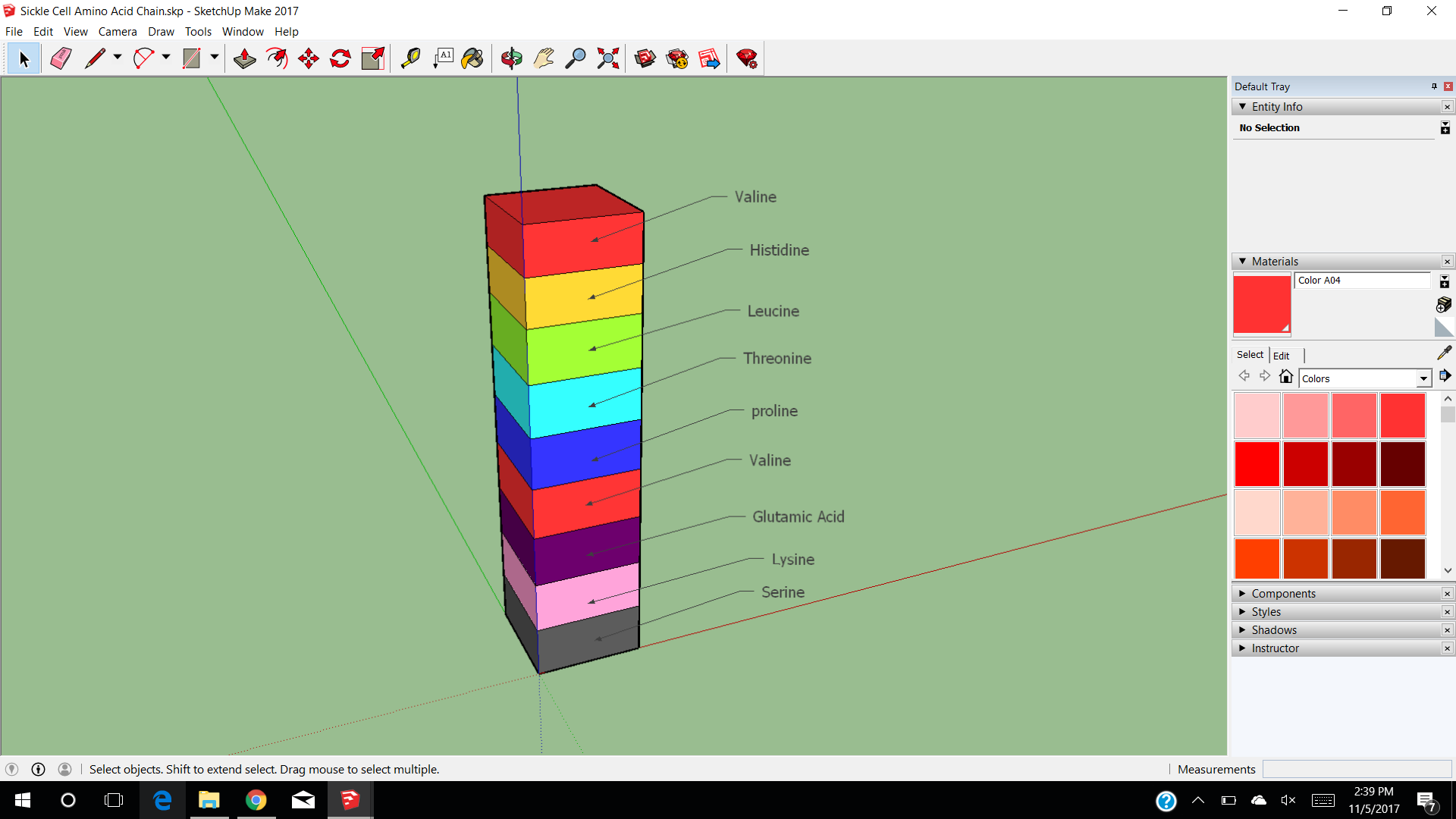Screen dimensions: 1456x819
Task: Click the Measurements input box
Action: point(1356,769)
